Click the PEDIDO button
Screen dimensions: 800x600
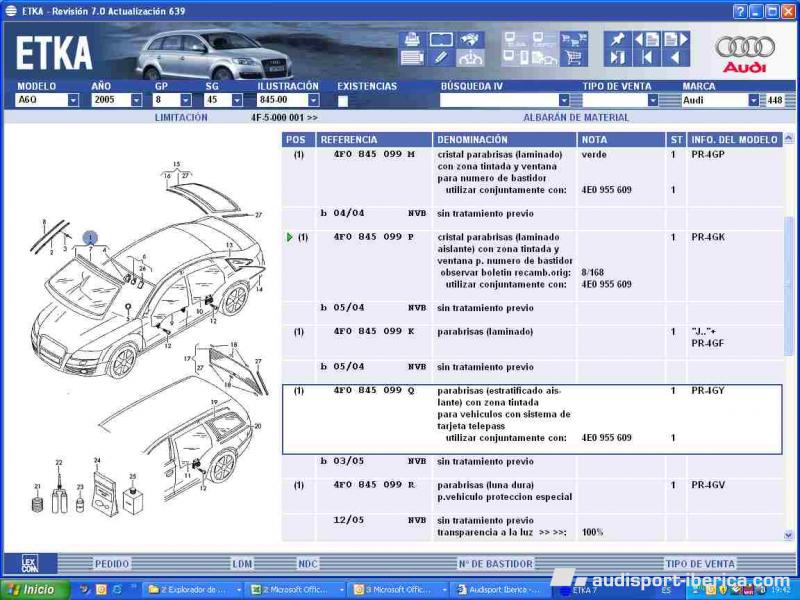[112, 564]
